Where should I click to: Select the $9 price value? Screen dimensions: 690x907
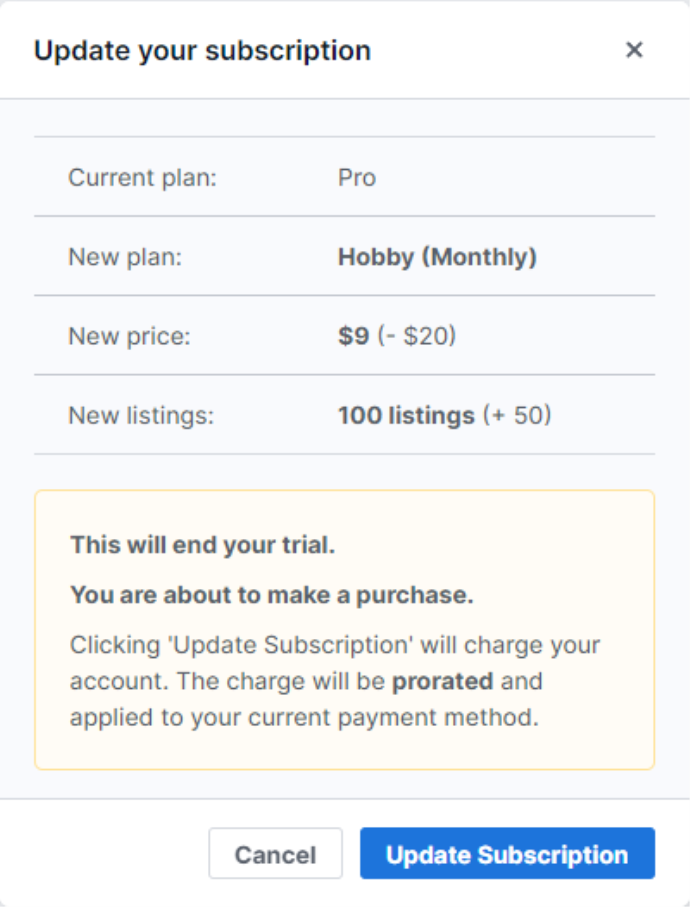[x=354, y=335]
